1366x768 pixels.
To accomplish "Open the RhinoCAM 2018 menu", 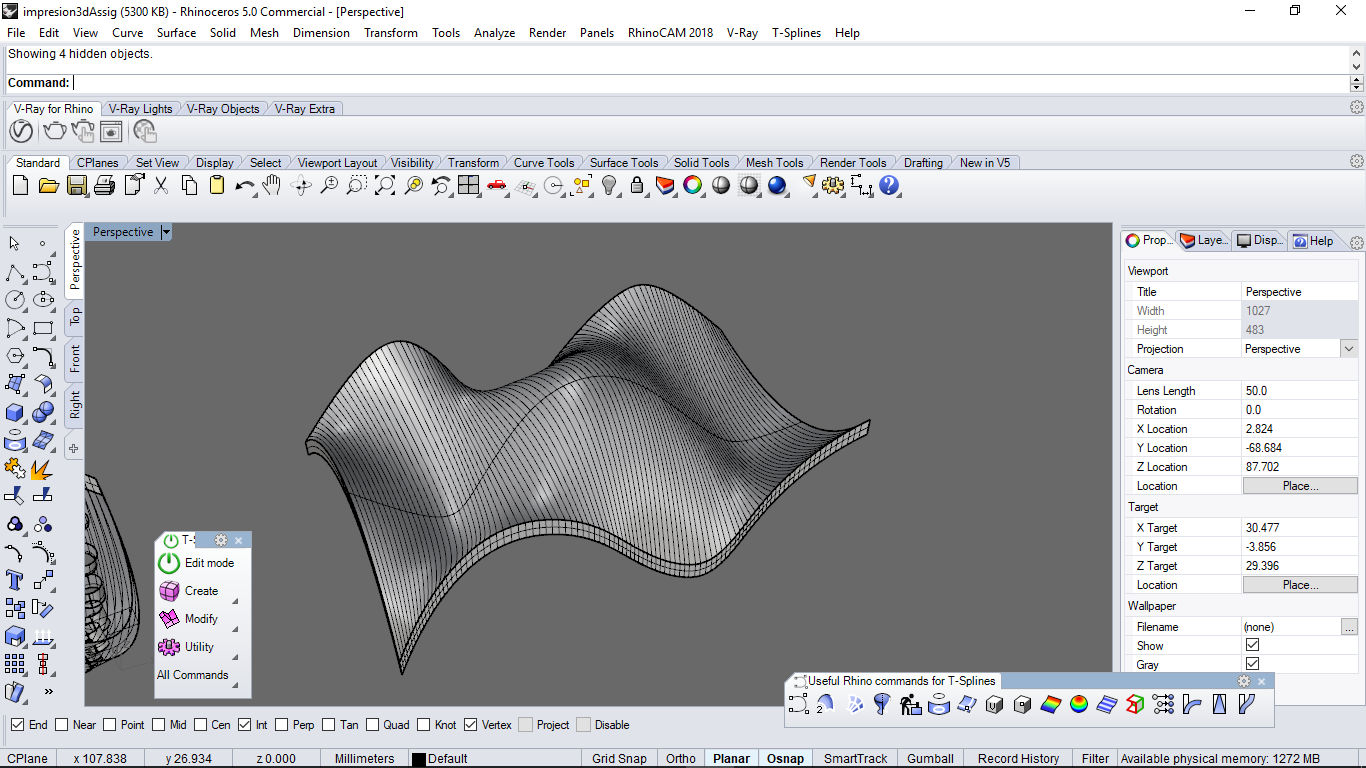I will pos(671,33).
